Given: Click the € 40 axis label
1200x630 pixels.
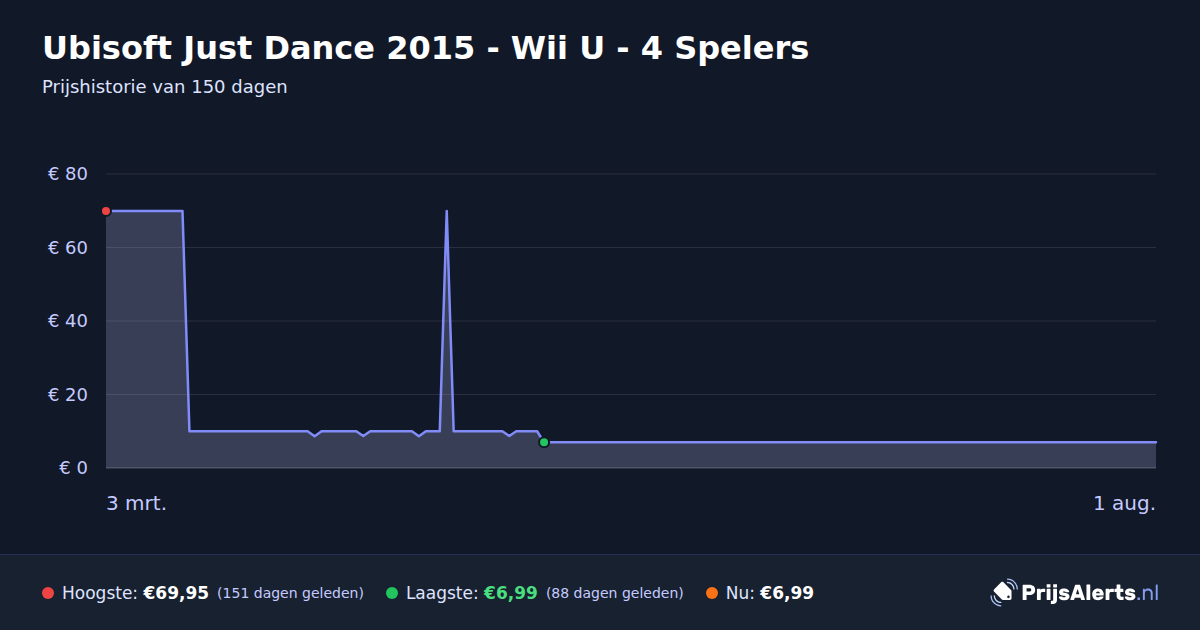Looking at the screenshot, I should click(x=68, y=321).
